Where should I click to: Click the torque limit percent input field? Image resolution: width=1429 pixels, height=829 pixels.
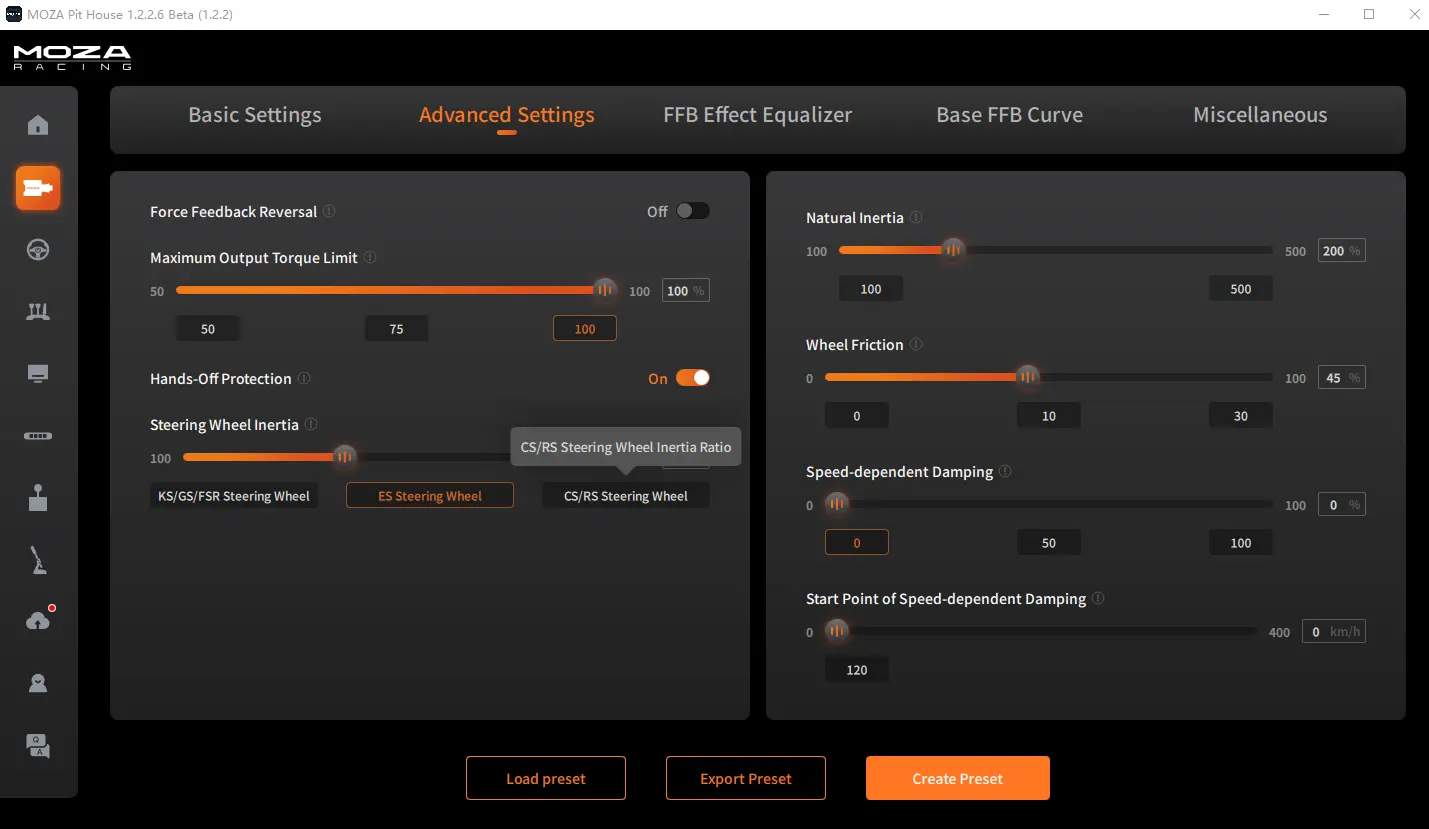coord(686,291)
